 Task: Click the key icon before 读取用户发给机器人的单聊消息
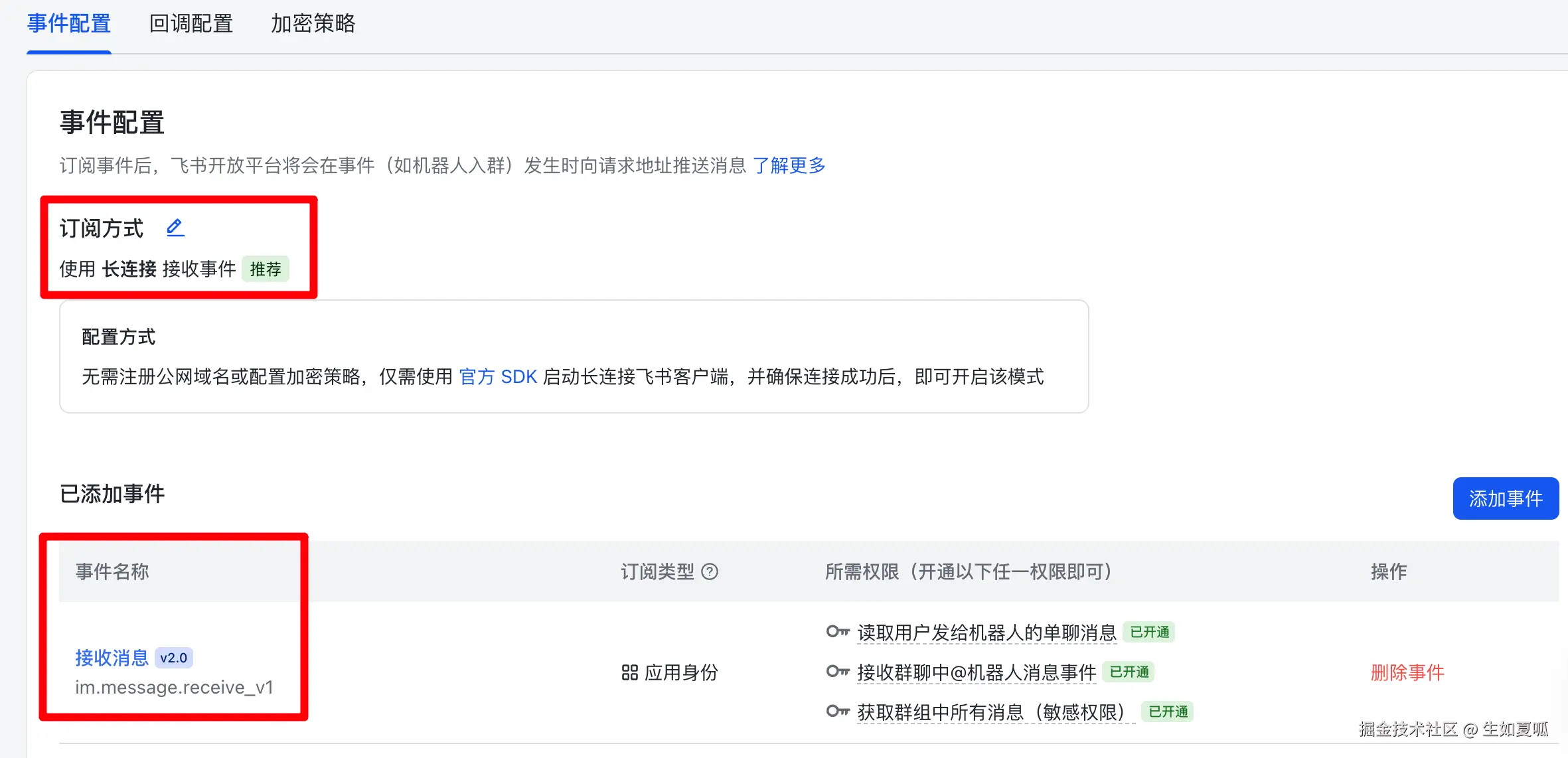click(838, 631)
